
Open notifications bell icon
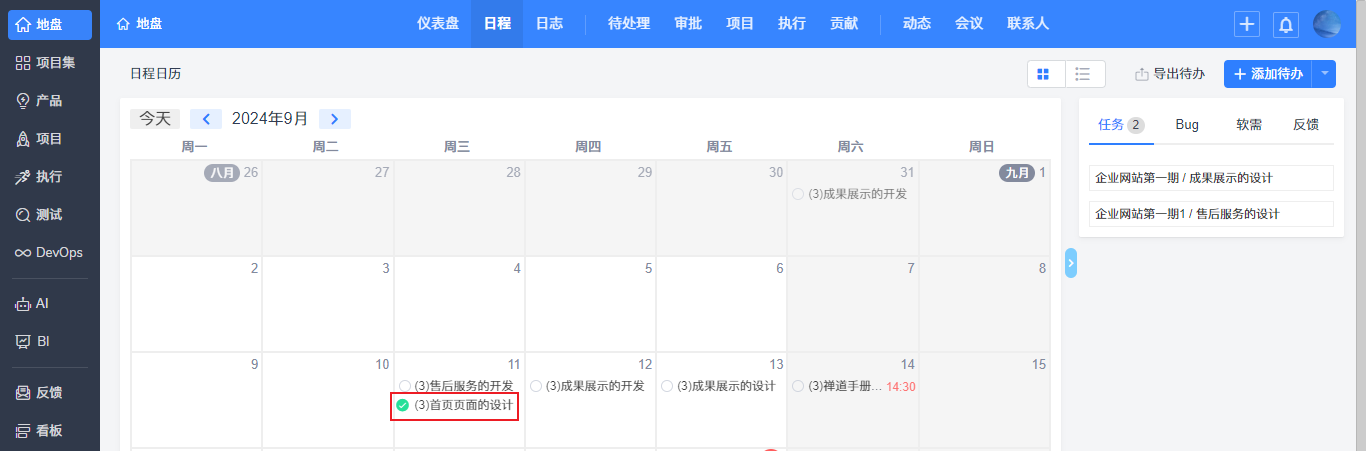tap(1286, 24)
